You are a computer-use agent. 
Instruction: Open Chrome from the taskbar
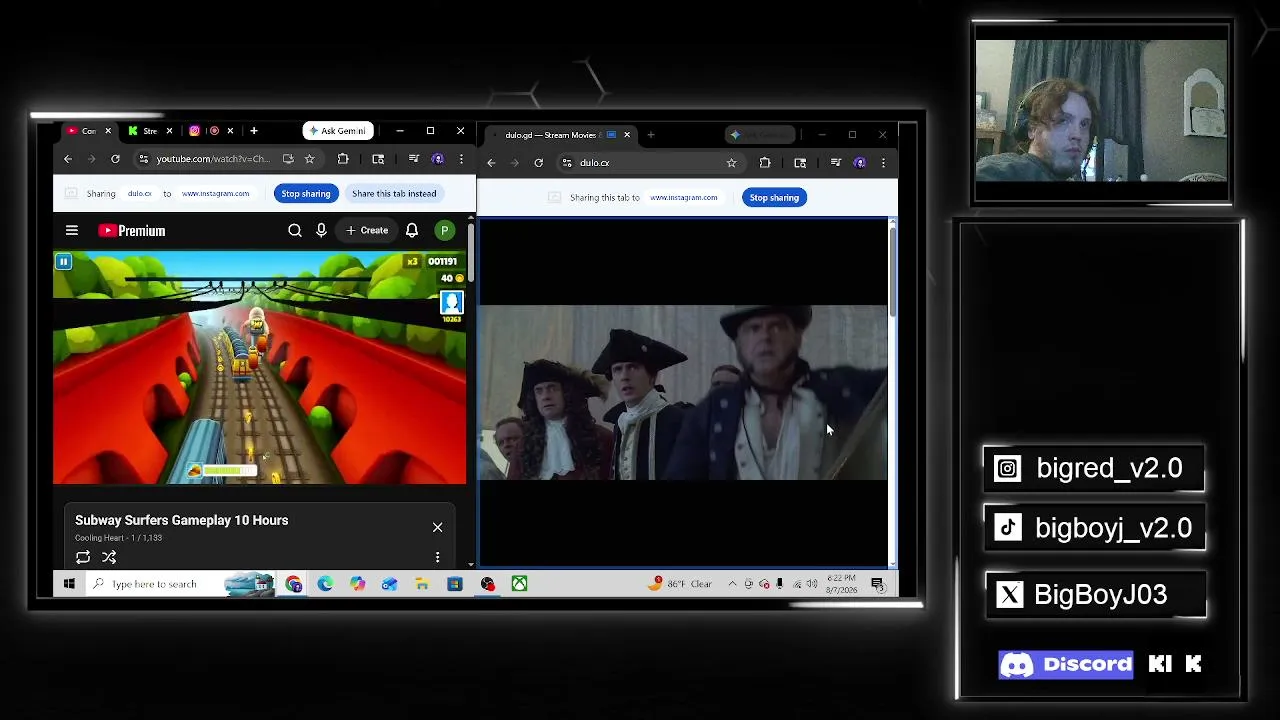[x=294, y=584]
